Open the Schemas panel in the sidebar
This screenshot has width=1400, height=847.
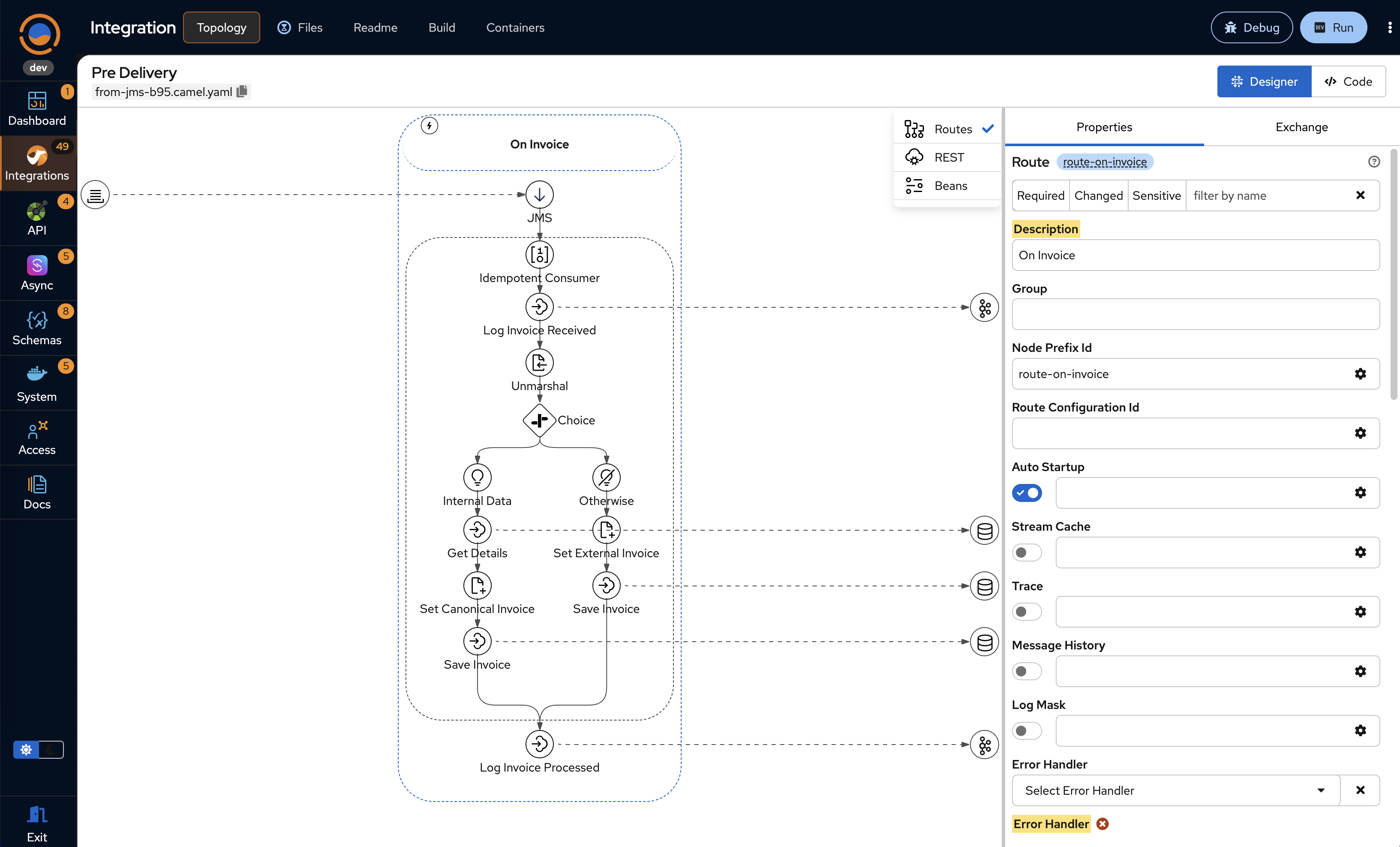pyautogui.click(x=37, y=327)
